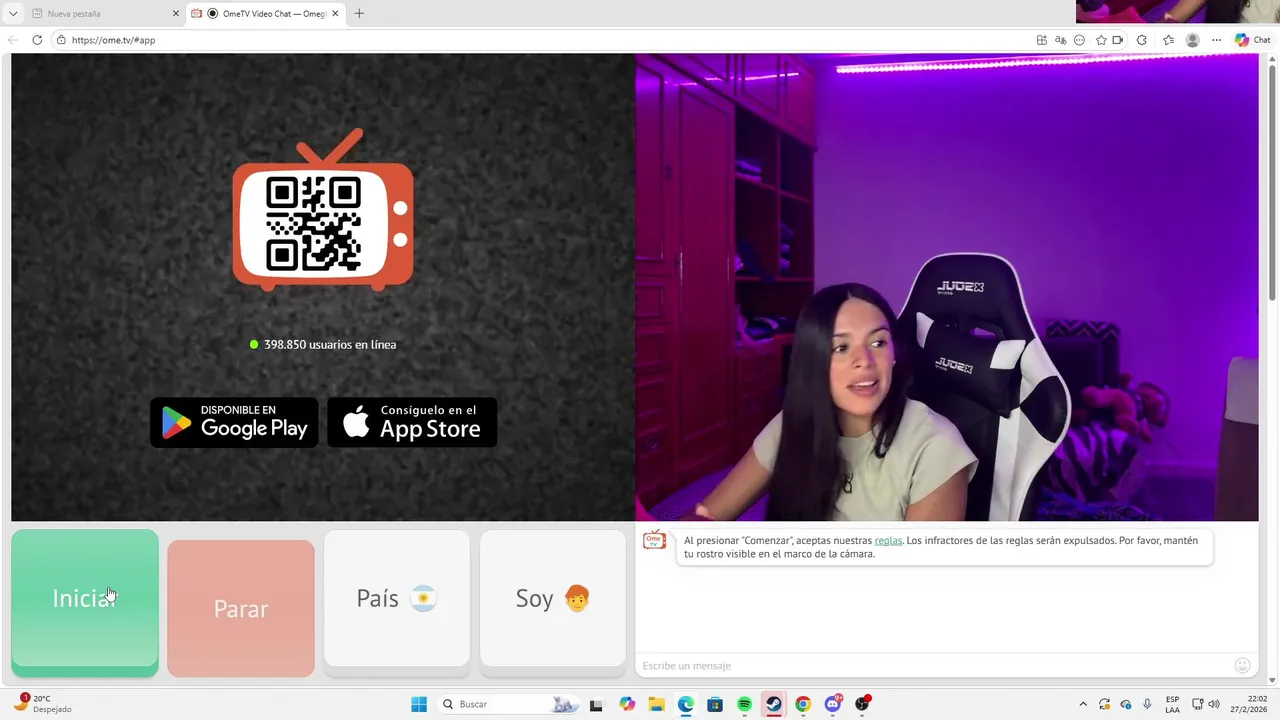Viewport: 1280px width, 720px height.
Task: Open Microsoft Edge from the taskbar
Action: click(685, 704)
